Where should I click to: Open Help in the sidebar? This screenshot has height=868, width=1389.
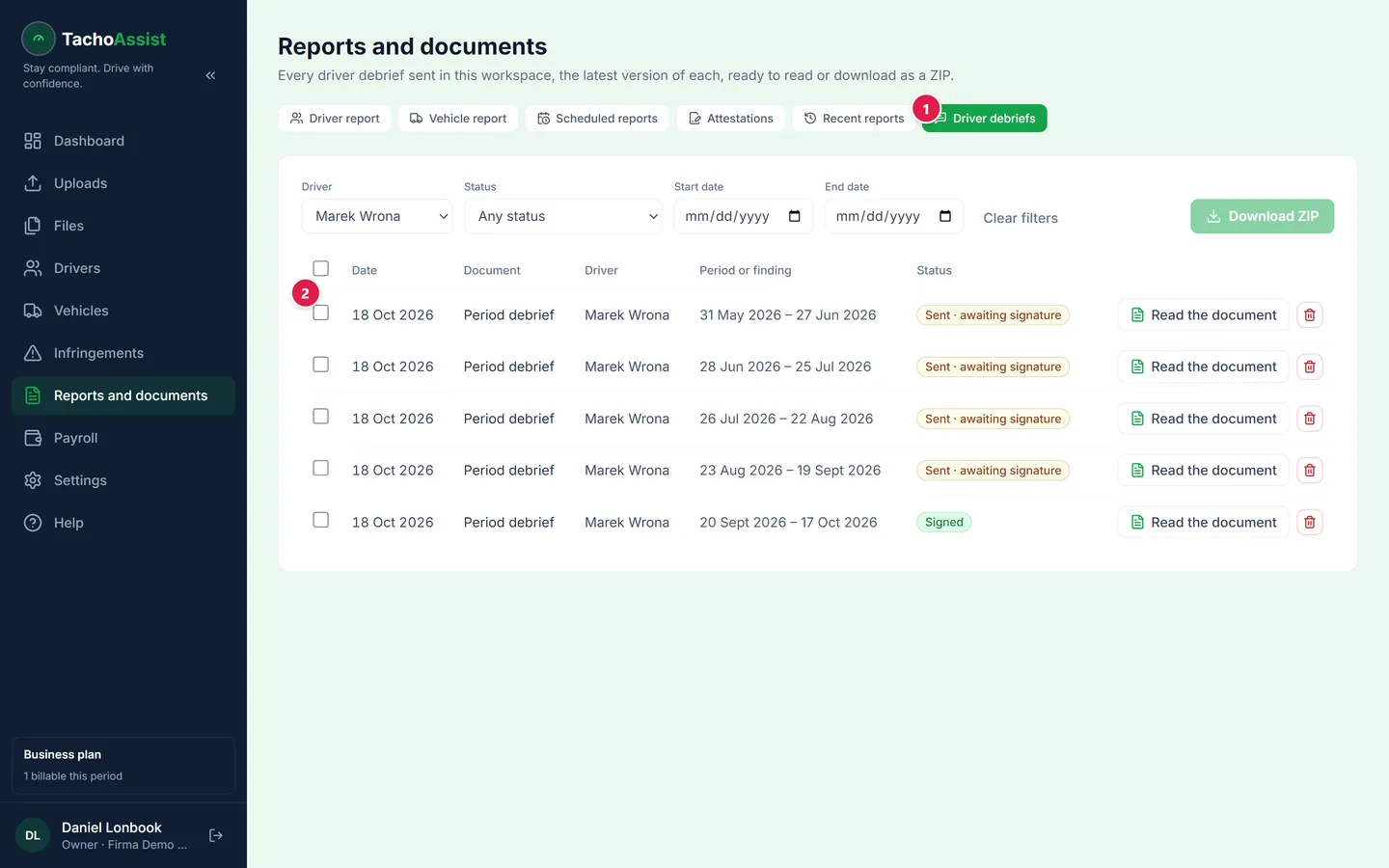123,523
